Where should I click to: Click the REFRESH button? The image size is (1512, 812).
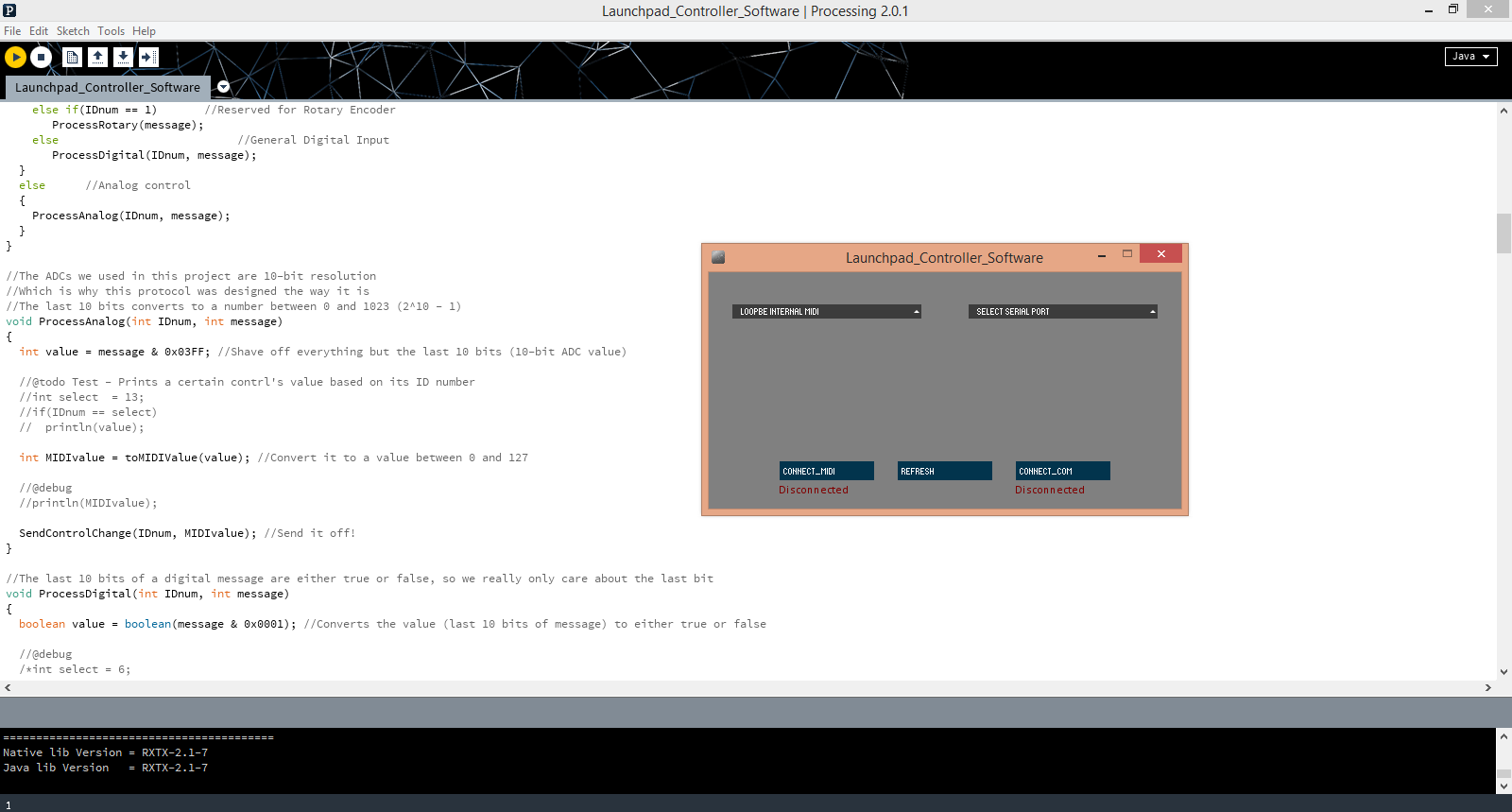(x=944, y=471)
